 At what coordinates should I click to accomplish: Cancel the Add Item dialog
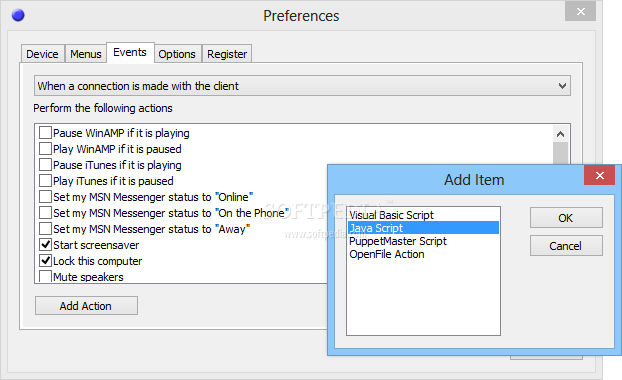[566, 246]
